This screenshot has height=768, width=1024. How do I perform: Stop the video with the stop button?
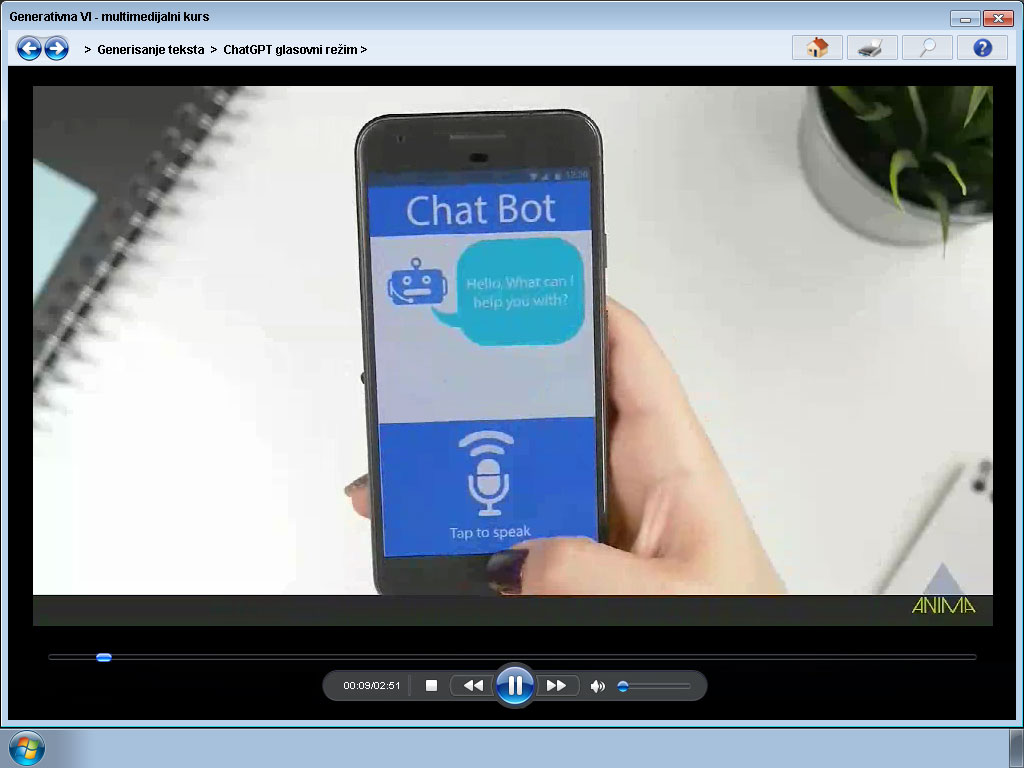click(x=432, y=686)
